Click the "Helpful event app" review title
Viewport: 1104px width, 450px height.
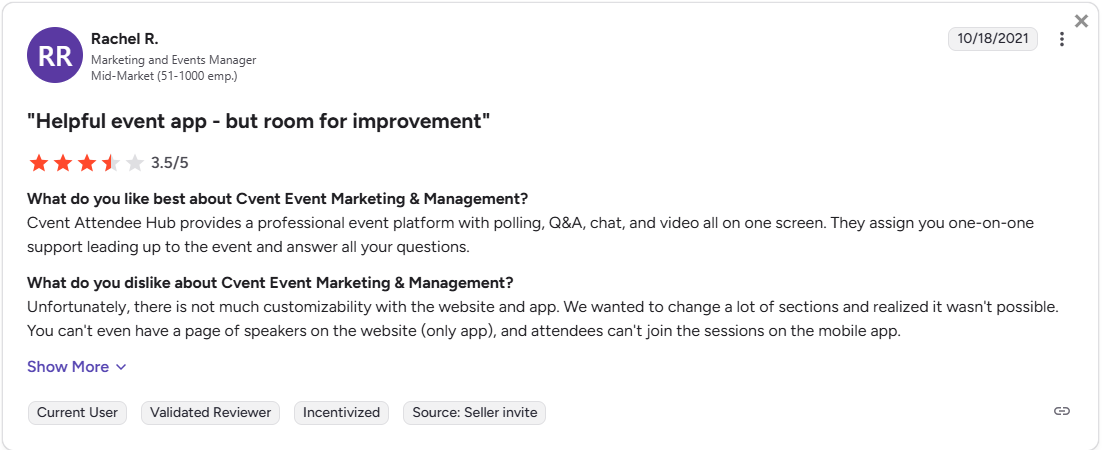[x=259, y=122]
